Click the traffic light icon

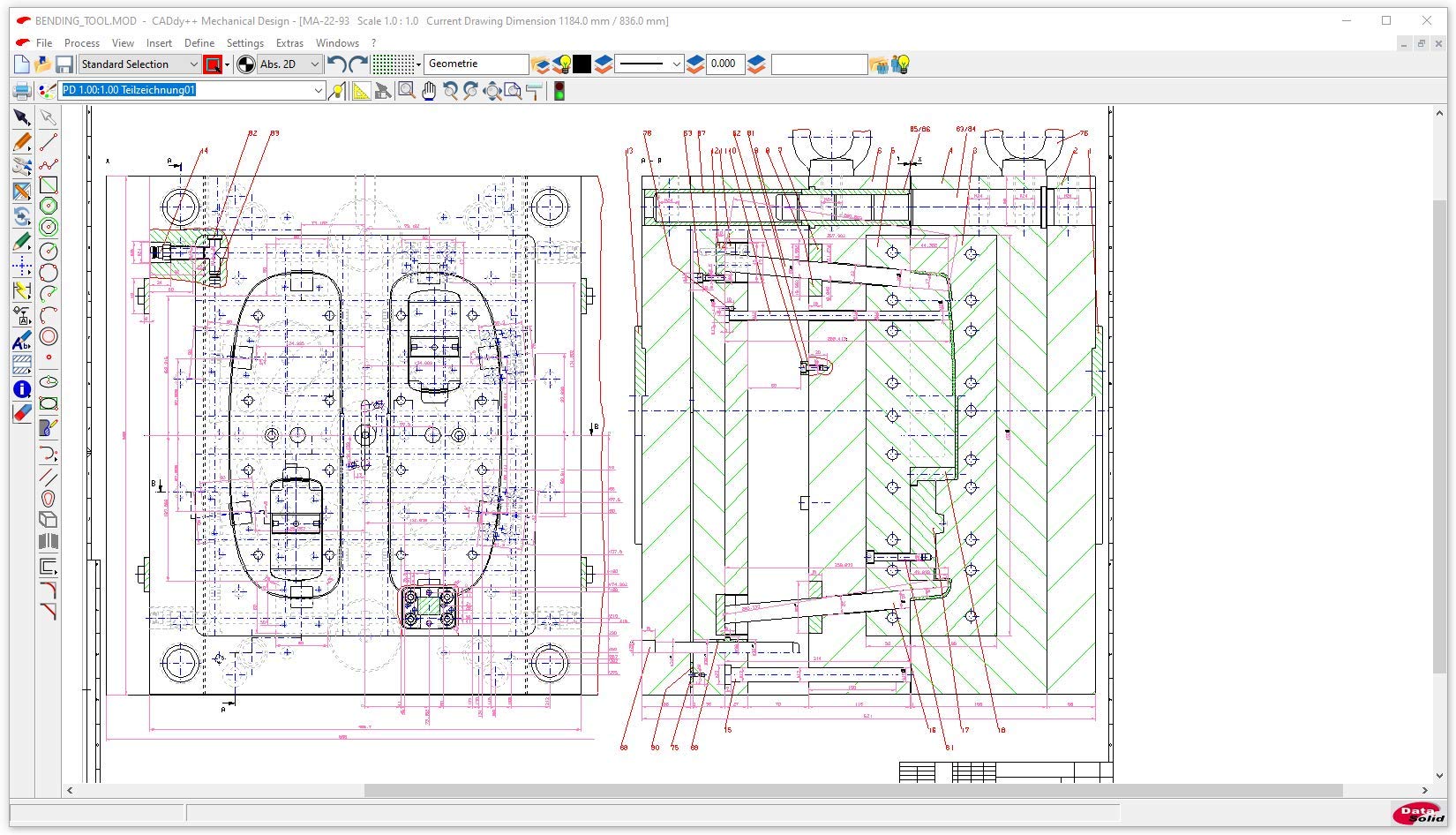pyautogui.click(x=559, y=91)
